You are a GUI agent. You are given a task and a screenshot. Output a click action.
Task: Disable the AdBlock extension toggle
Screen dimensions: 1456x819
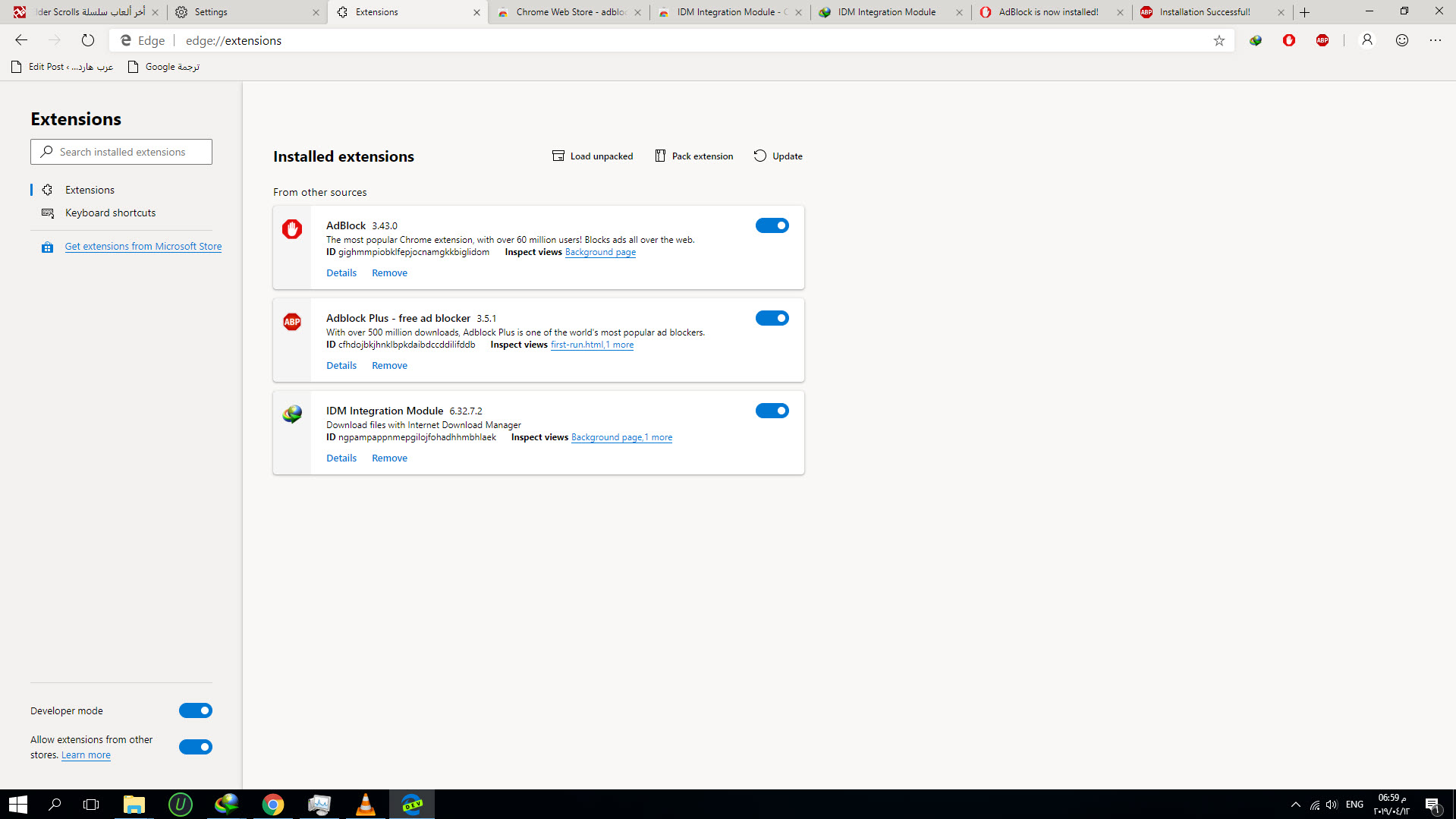(x=772, y=225)
